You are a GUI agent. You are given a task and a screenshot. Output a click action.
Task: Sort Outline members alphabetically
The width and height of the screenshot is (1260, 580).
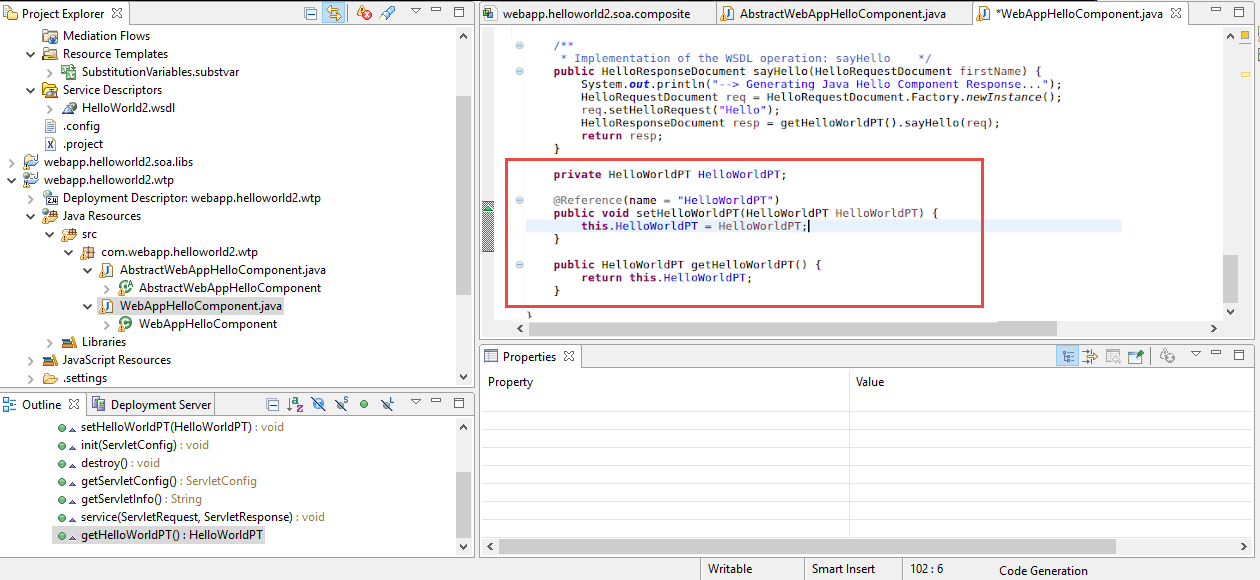click(295, 405)
